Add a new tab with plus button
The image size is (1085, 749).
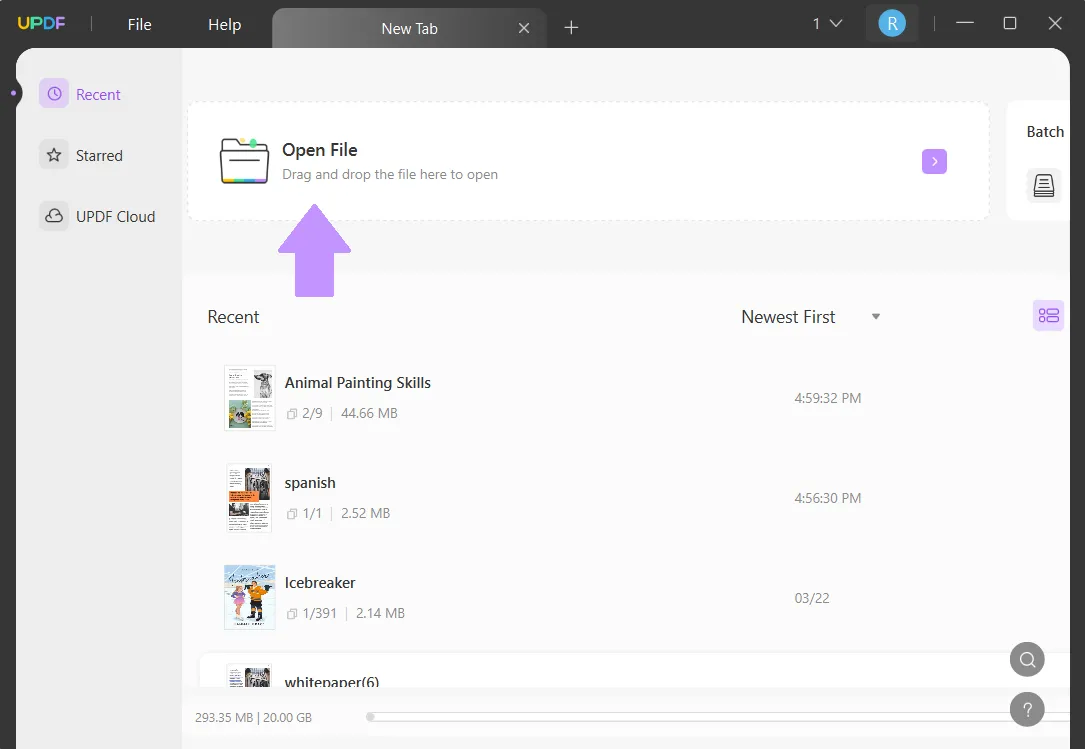click(x=571, y=28)
